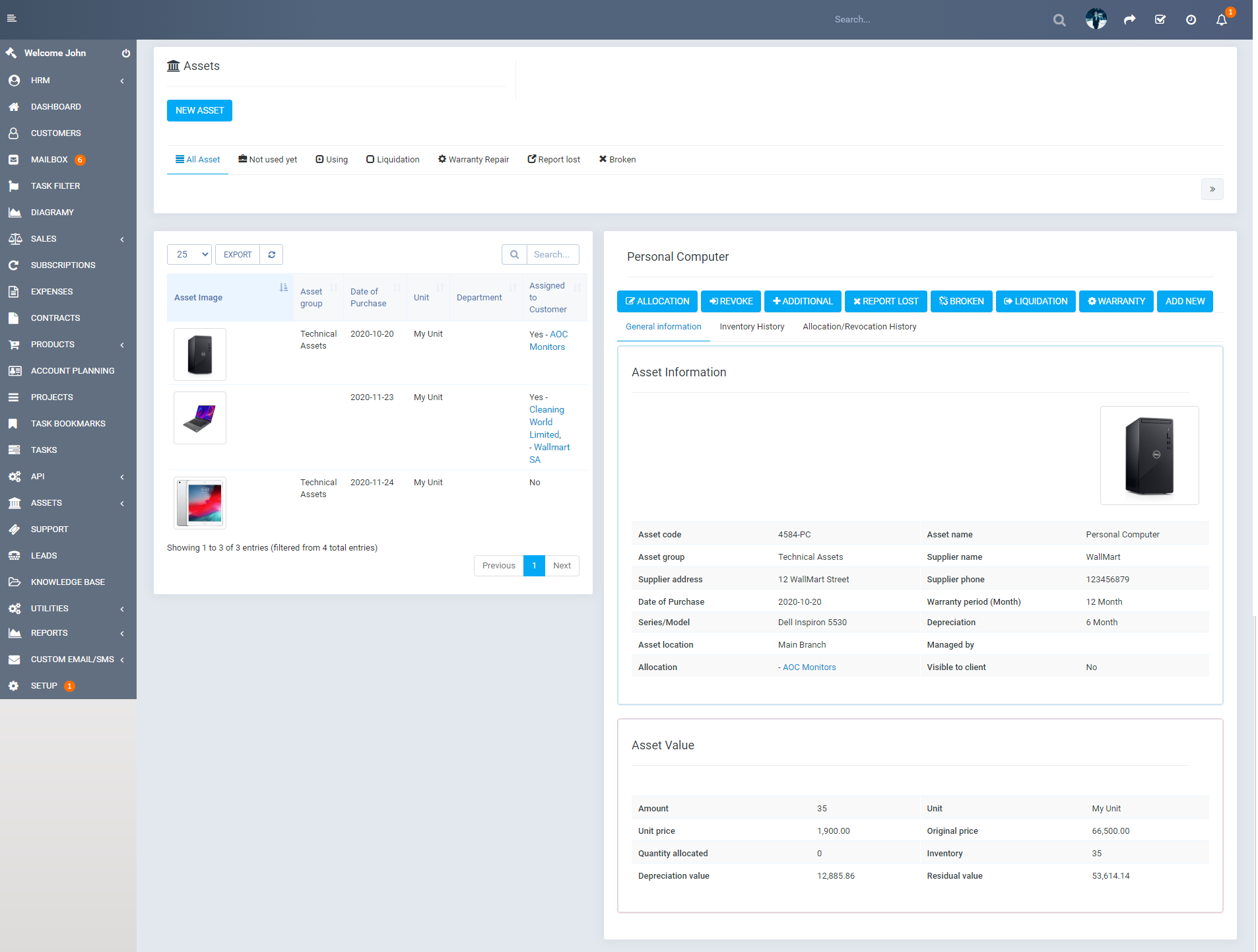Click the asset table Search field
Screen dimensions: 1258x952
(552, 255)
